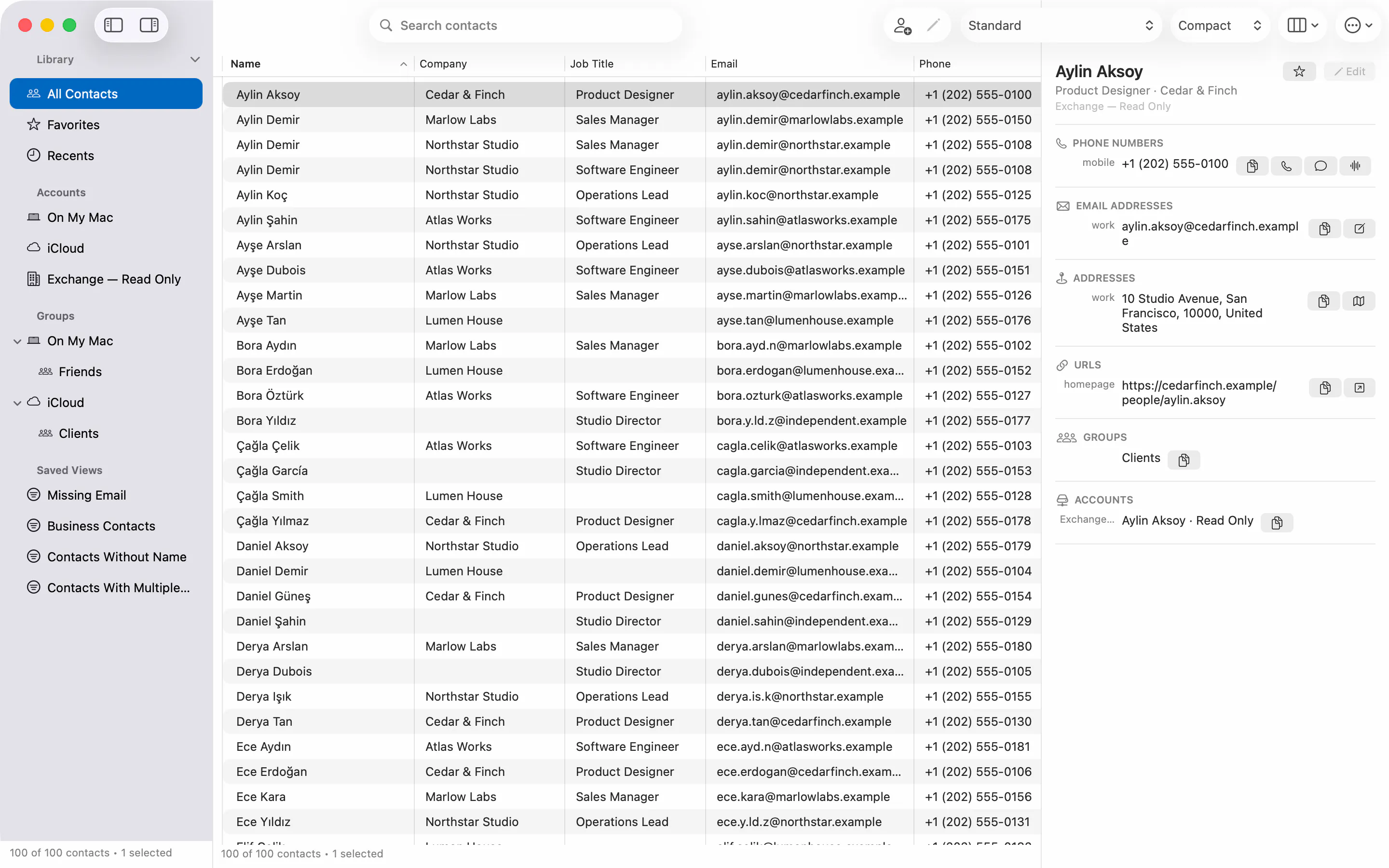Collapse iCloud group chevron
Image resolution: width=1389 pixels, height=868 pixels.
17,403
